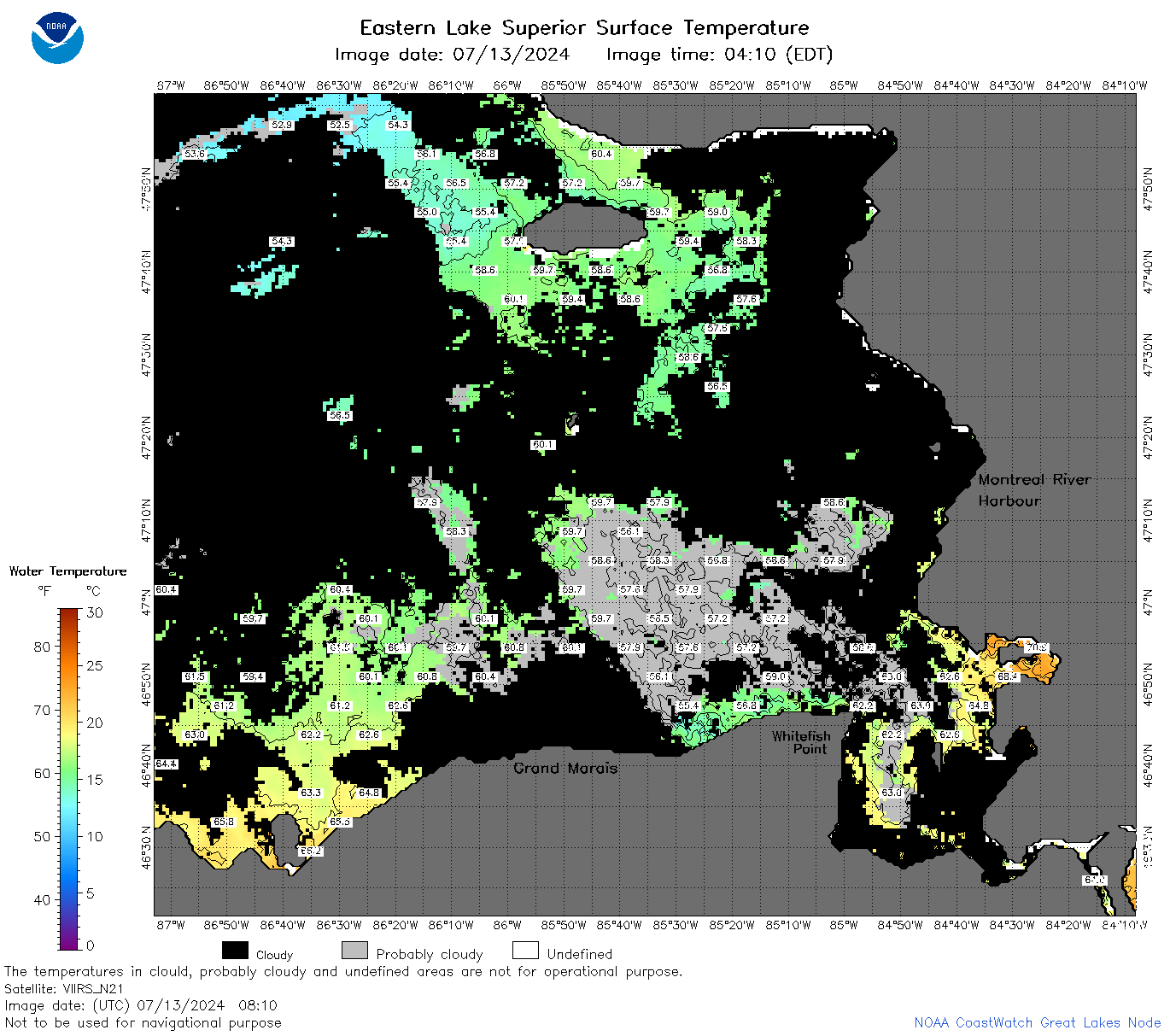Image resolution: width=1170 pixels, height=1036 pixels.
Task: Click the 65.3 temperature reading
Action: 340,822
